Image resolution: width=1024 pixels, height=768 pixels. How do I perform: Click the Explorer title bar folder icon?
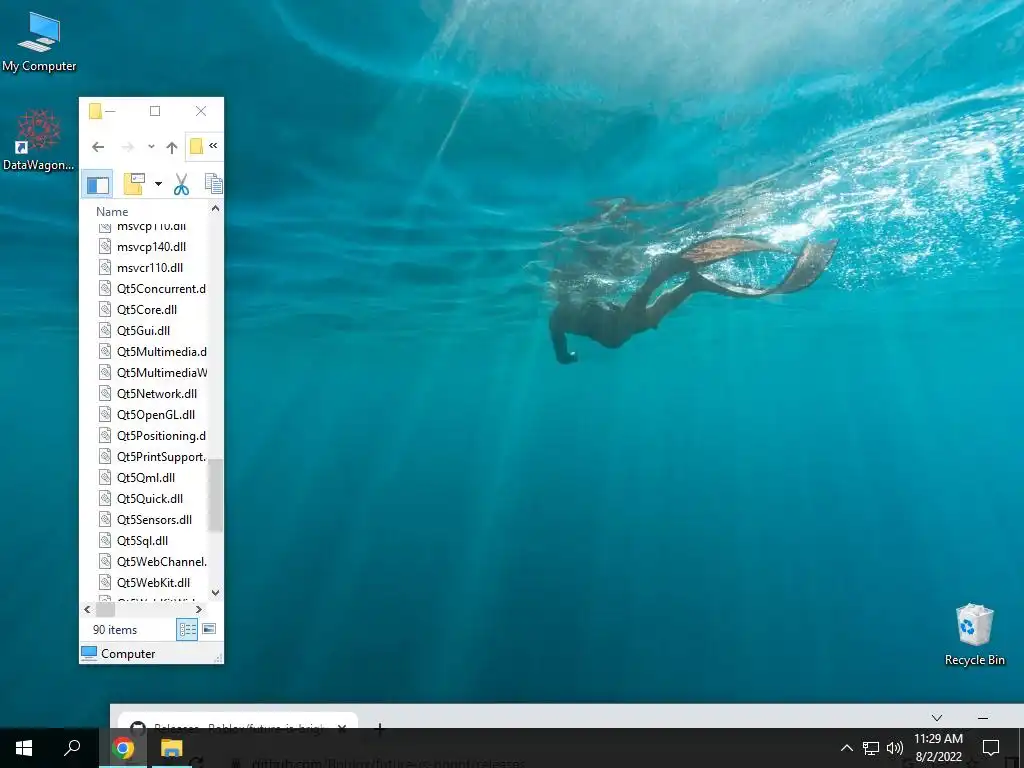tap(95, 111)
